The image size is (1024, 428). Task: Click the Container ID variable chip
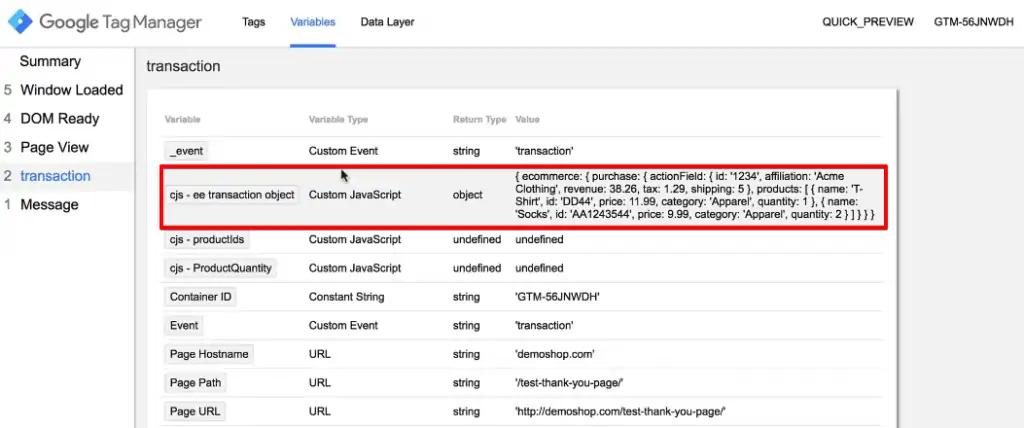coord(200,297)
